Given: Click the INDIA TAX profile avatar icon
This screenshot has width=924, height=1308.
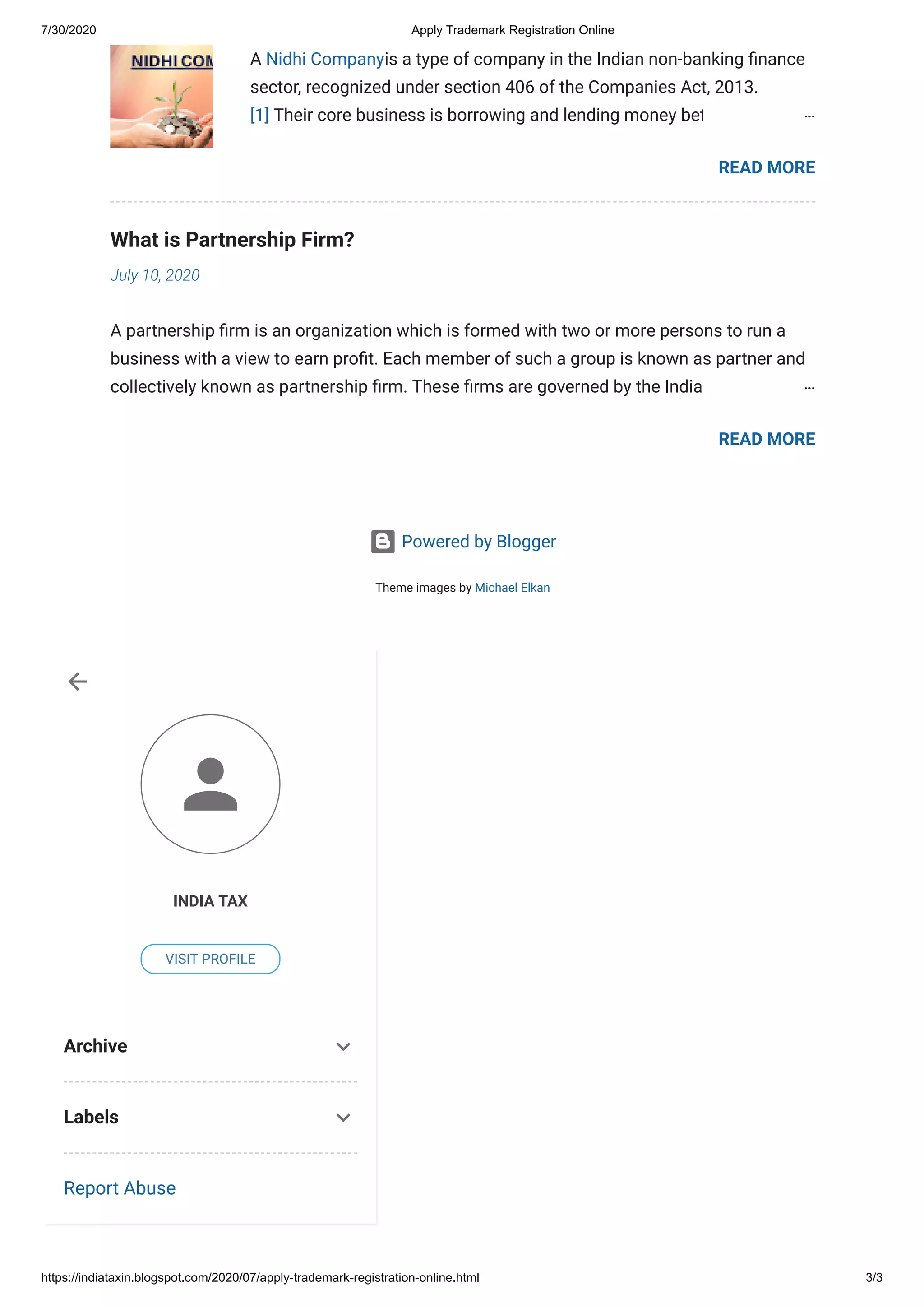Looking at the screenshot, I should click(210, 784).
